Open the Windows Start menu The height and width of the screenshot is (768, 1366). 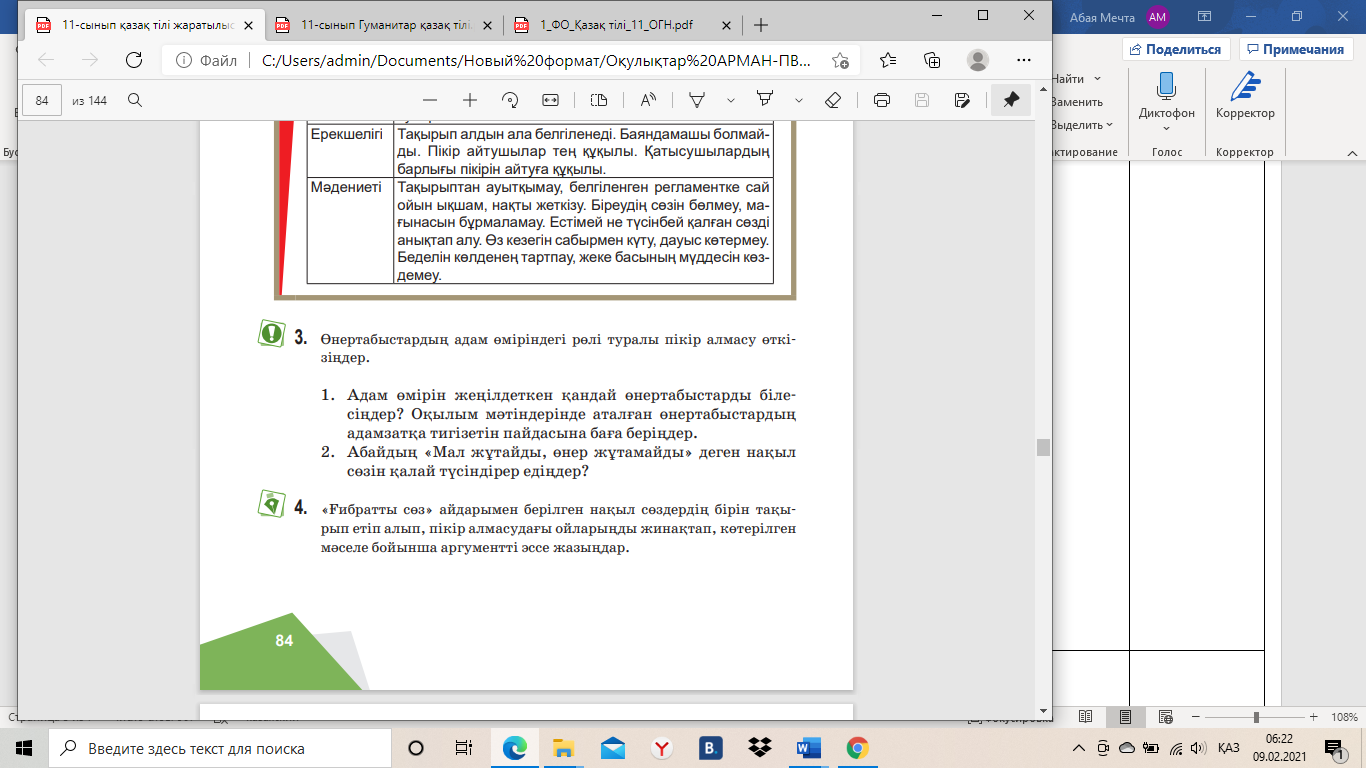24,748
